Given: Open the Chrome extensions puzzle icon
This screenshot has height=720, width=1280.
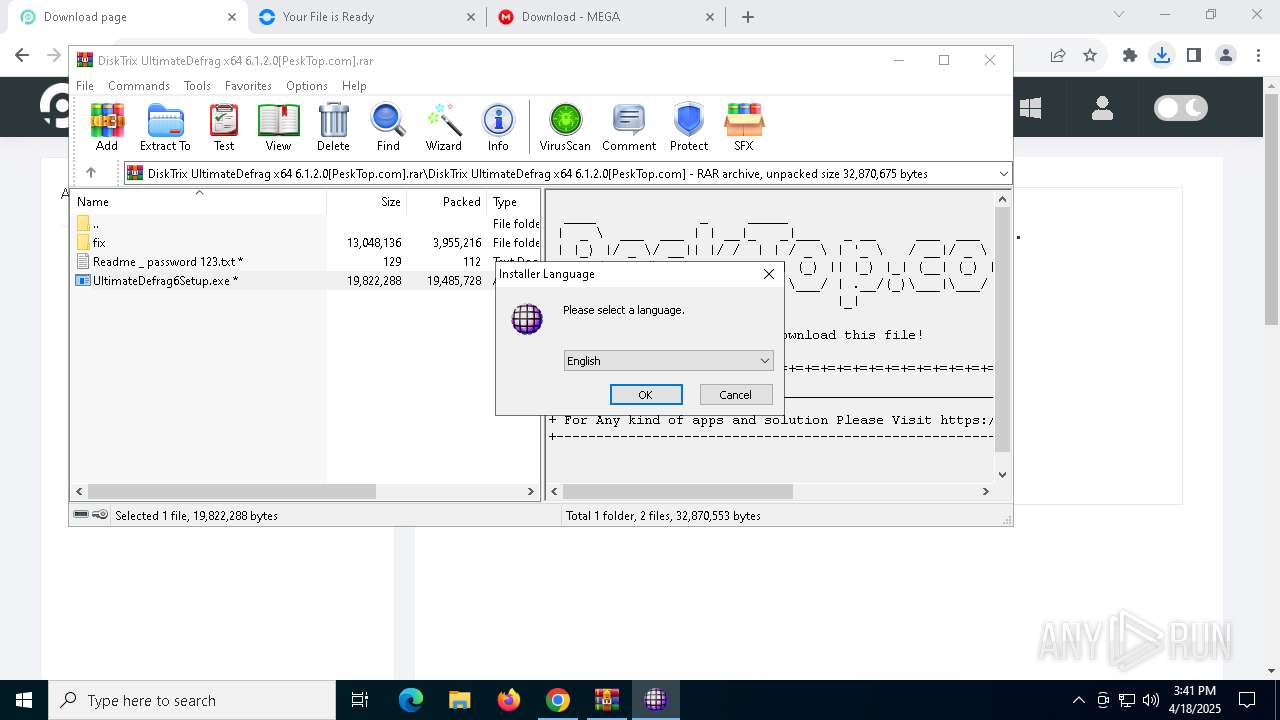Looking at the screenshot, I should tap(1130, 56).
